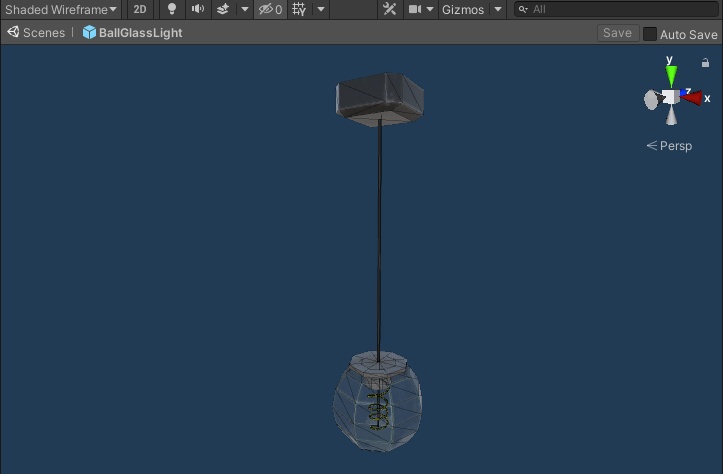Viewport: 723px width, 474px height.
Task: Focus the scene search field
Action: click(x=616, y=9)
